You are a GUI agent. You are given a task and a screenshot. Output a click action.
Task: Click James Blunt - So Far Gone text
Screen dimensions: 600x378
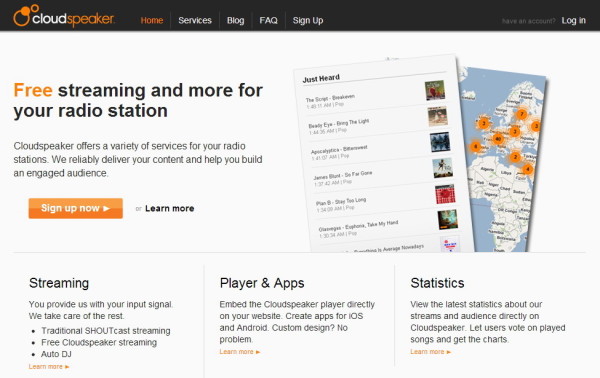click(343, 175)
